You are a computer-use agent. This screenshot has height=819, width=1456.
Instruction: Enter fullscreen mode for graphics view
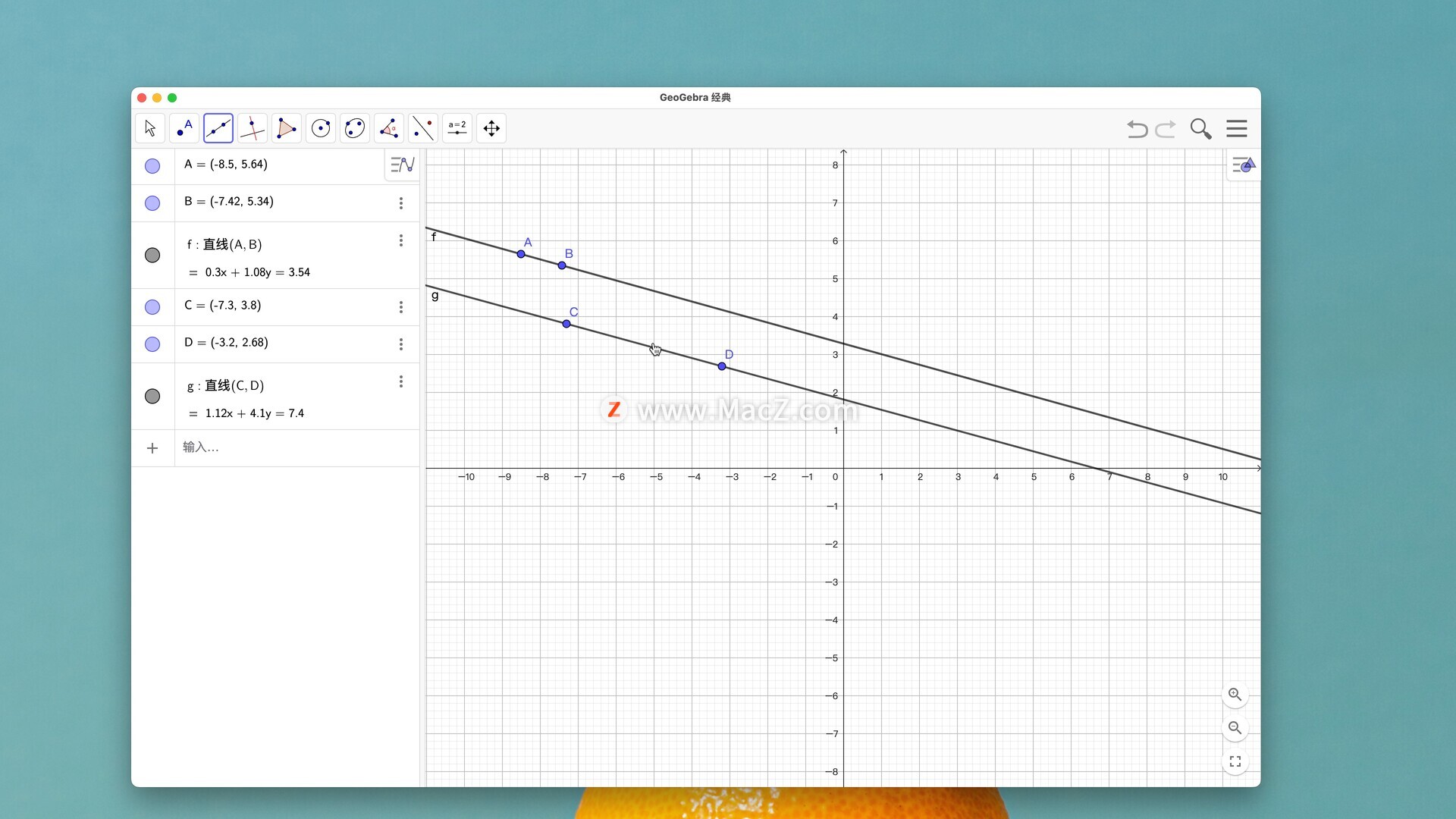pyautogui.click(x=1235, y=761)
